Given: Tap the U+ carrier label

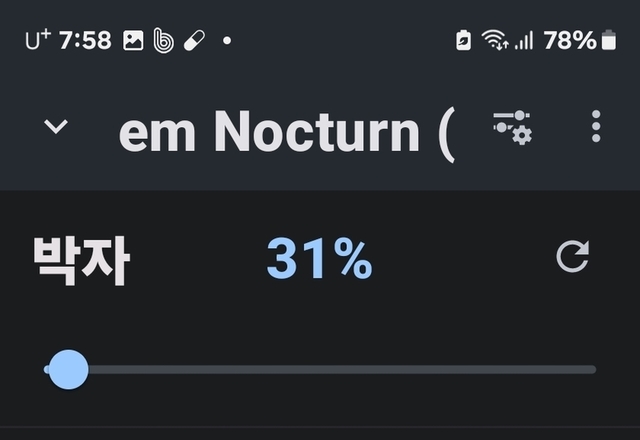Looking at the screenshot, I should 37,41.
